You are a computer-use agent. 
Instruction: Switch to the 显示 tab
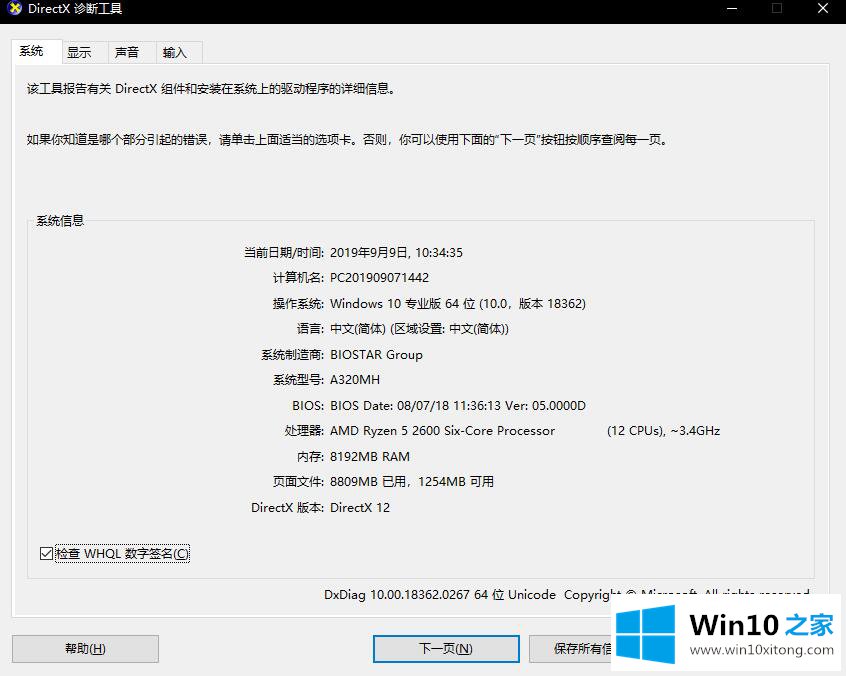(x=79, y=52)
